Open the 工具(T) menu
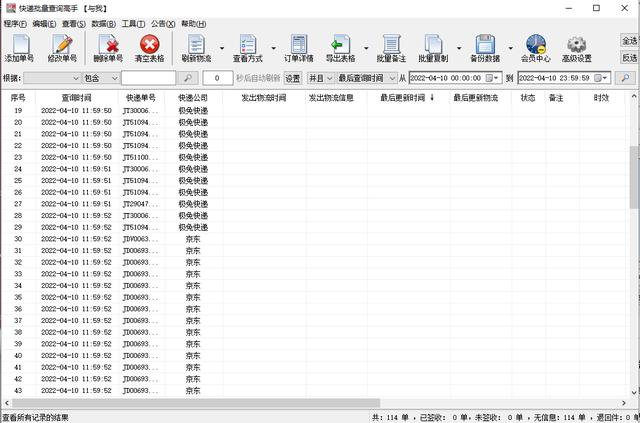640x423 pixels. [133, 24]
